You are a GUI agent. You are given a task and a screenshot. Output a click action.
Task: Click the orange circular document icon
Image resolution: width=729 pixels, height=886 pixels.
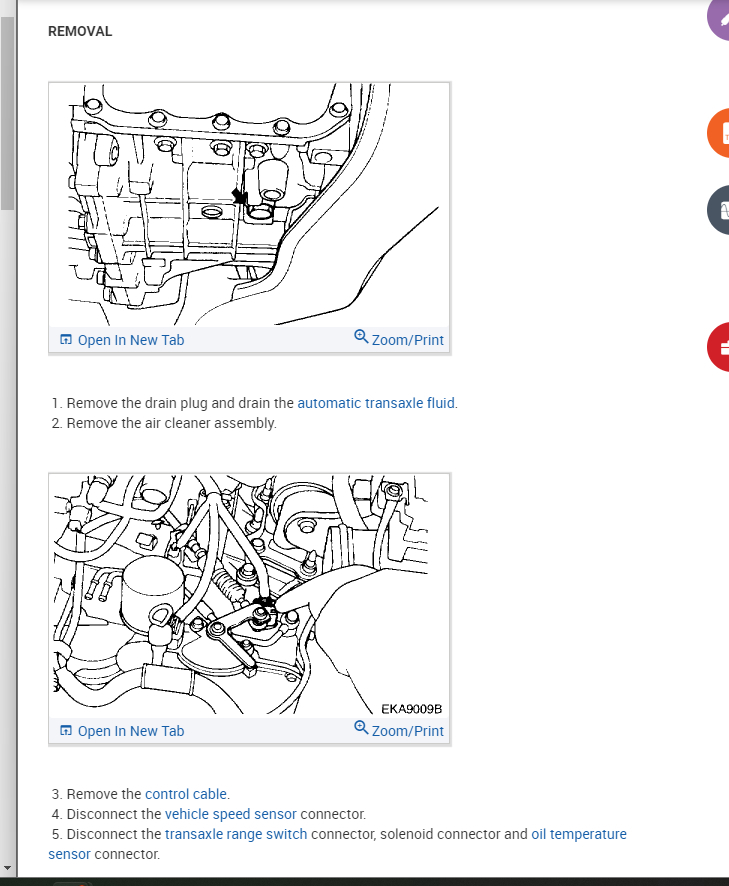[x=719, y=133]
